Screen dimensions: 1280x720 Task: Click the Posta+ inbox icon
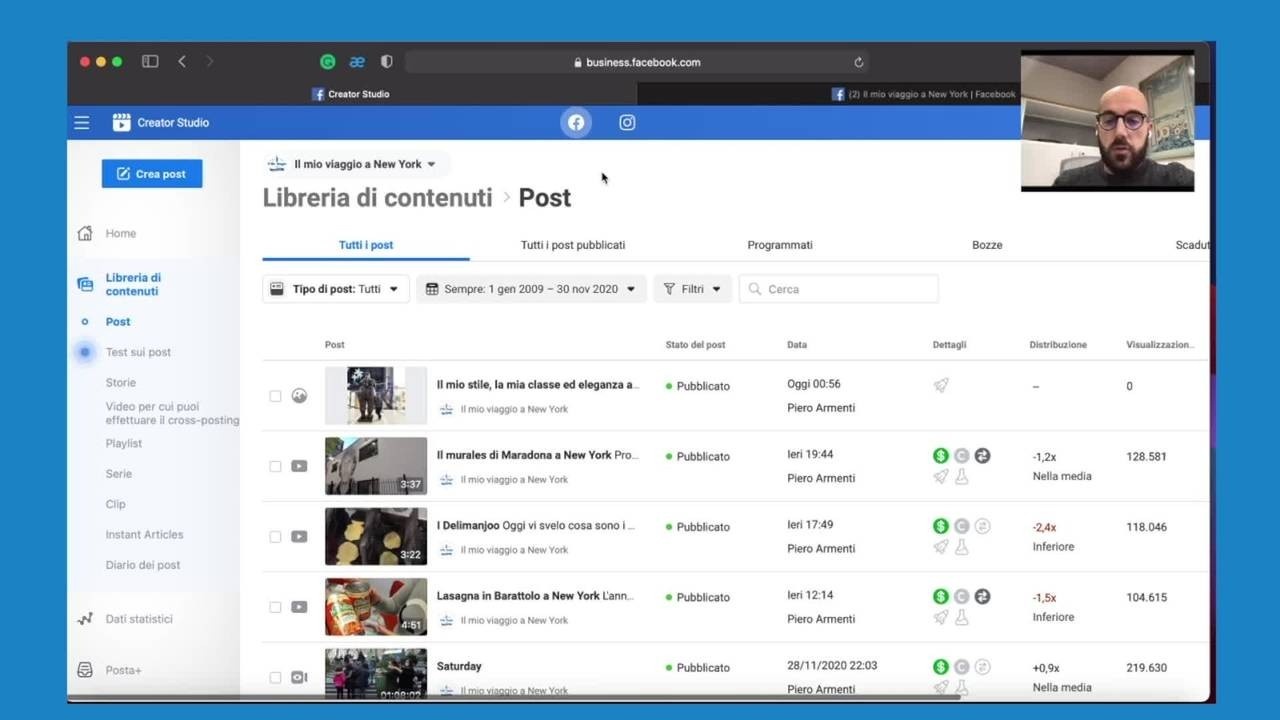point(85,670)
